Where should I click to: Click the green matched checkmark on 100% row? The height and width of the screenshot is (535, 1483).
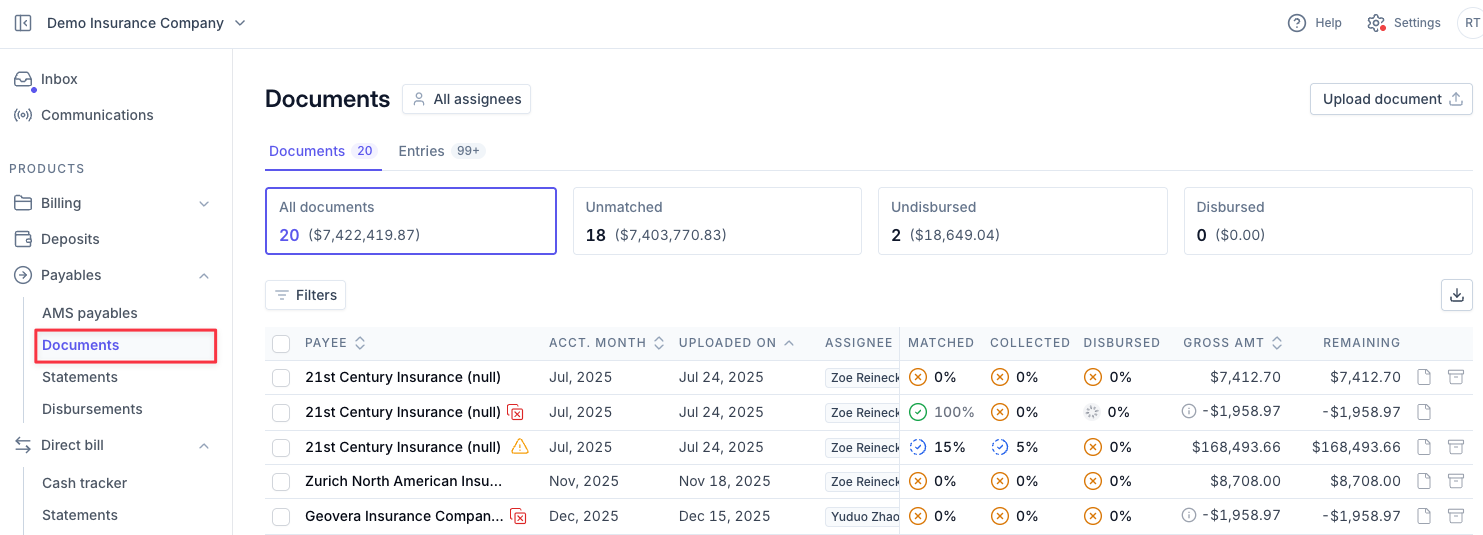pos(918,411)
